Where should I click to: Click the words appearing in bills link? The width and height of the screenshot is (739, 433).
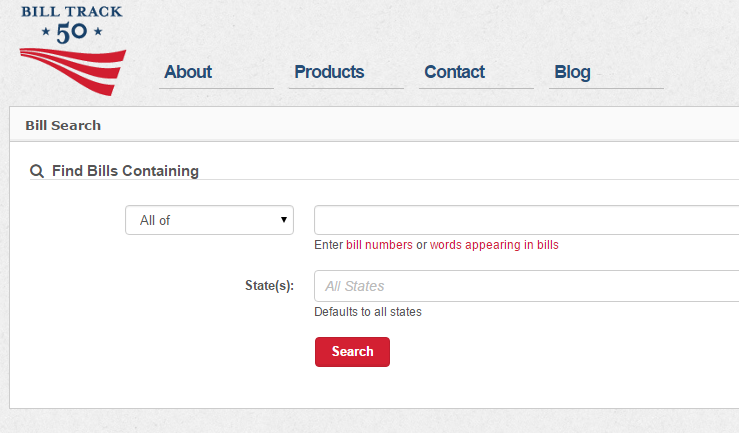(494, 245)
